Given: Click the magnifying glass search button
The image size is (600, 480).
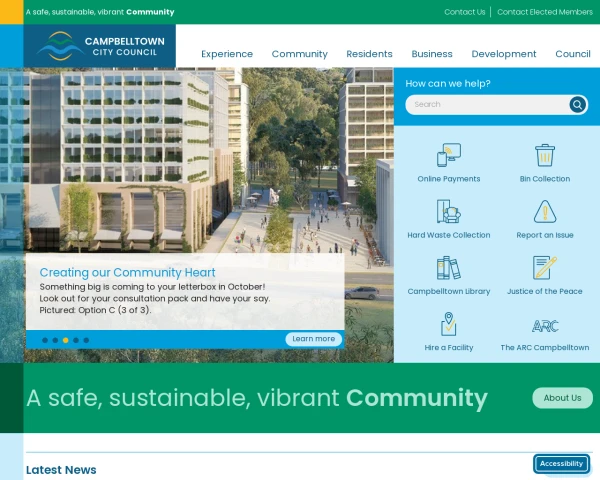Looking at the screenshot, I should coord(577,104).
